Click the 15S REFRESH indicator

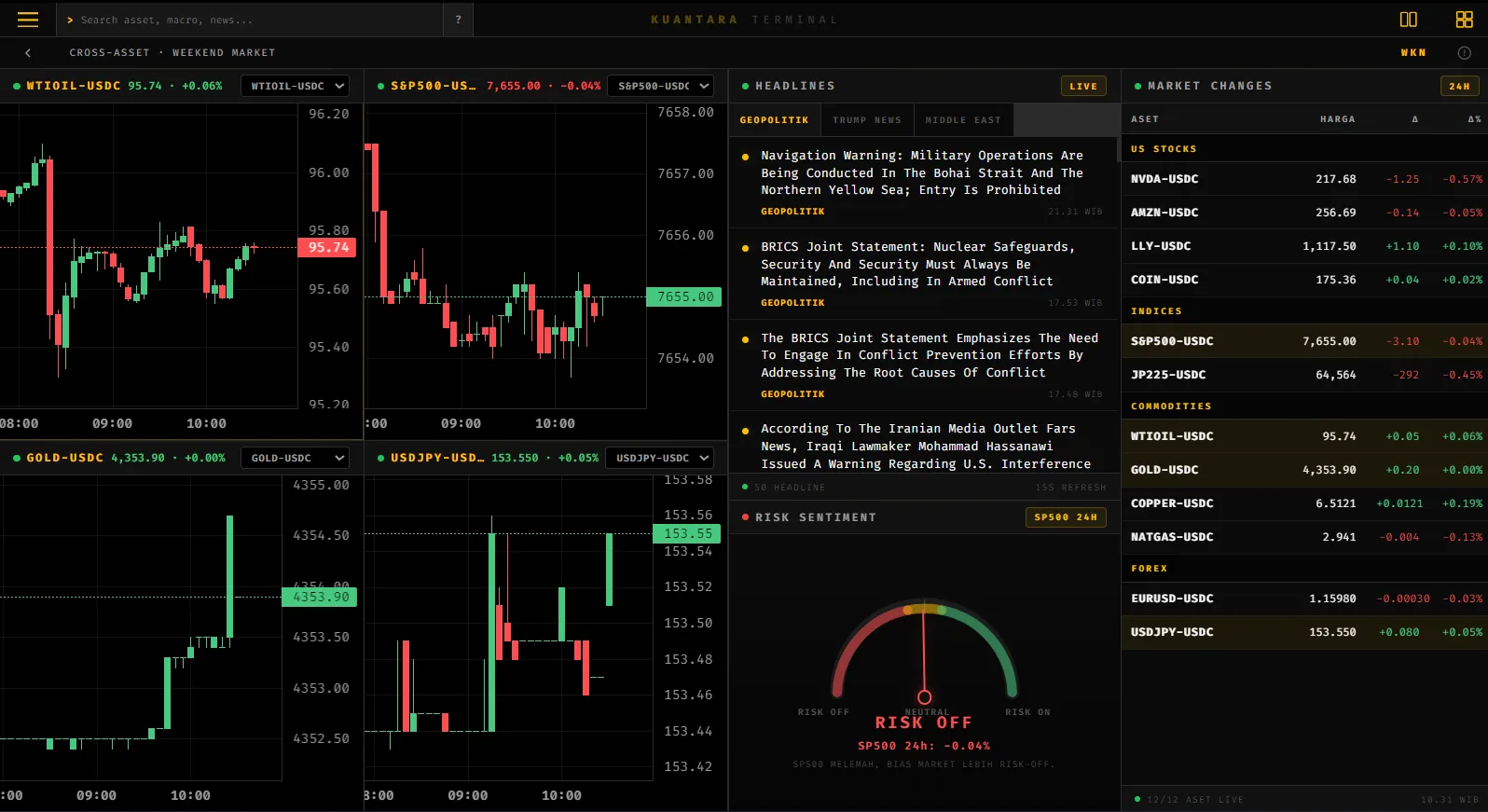[1070, 488]
